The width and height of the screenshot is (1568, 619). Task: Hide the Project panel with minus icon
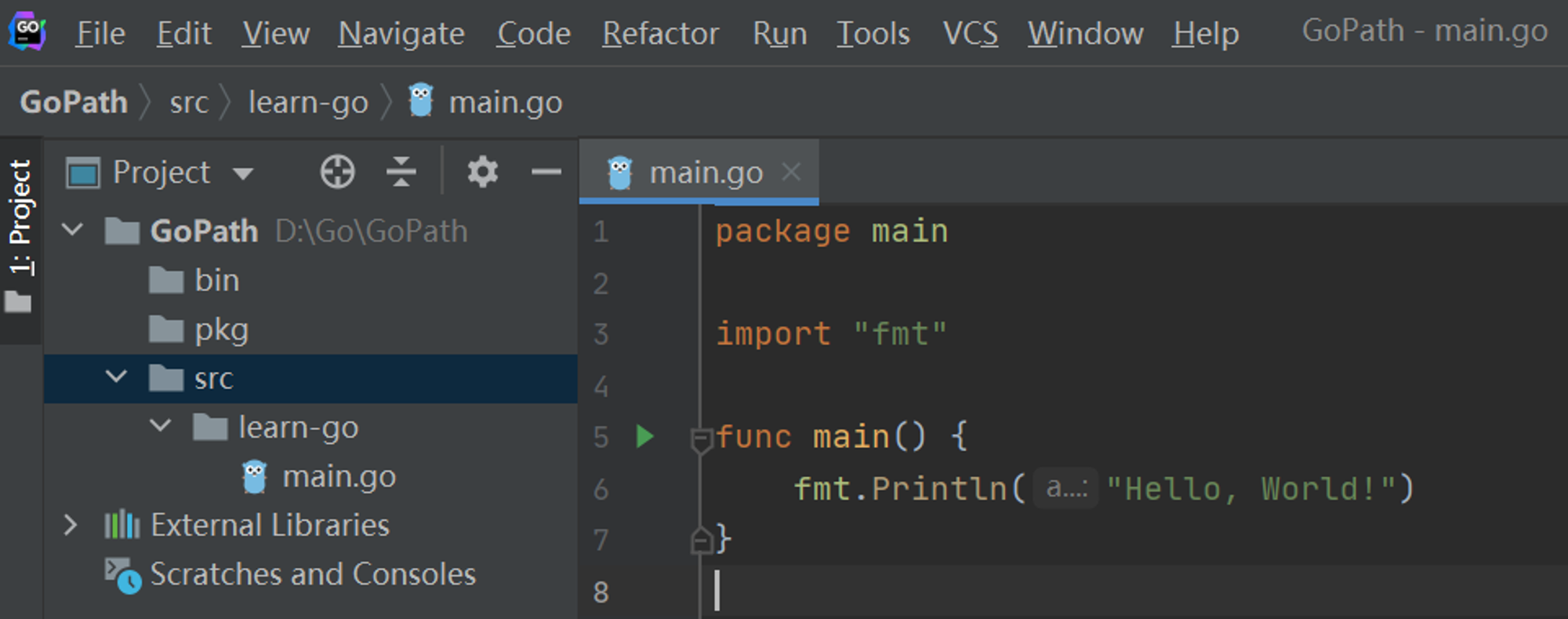546,172
